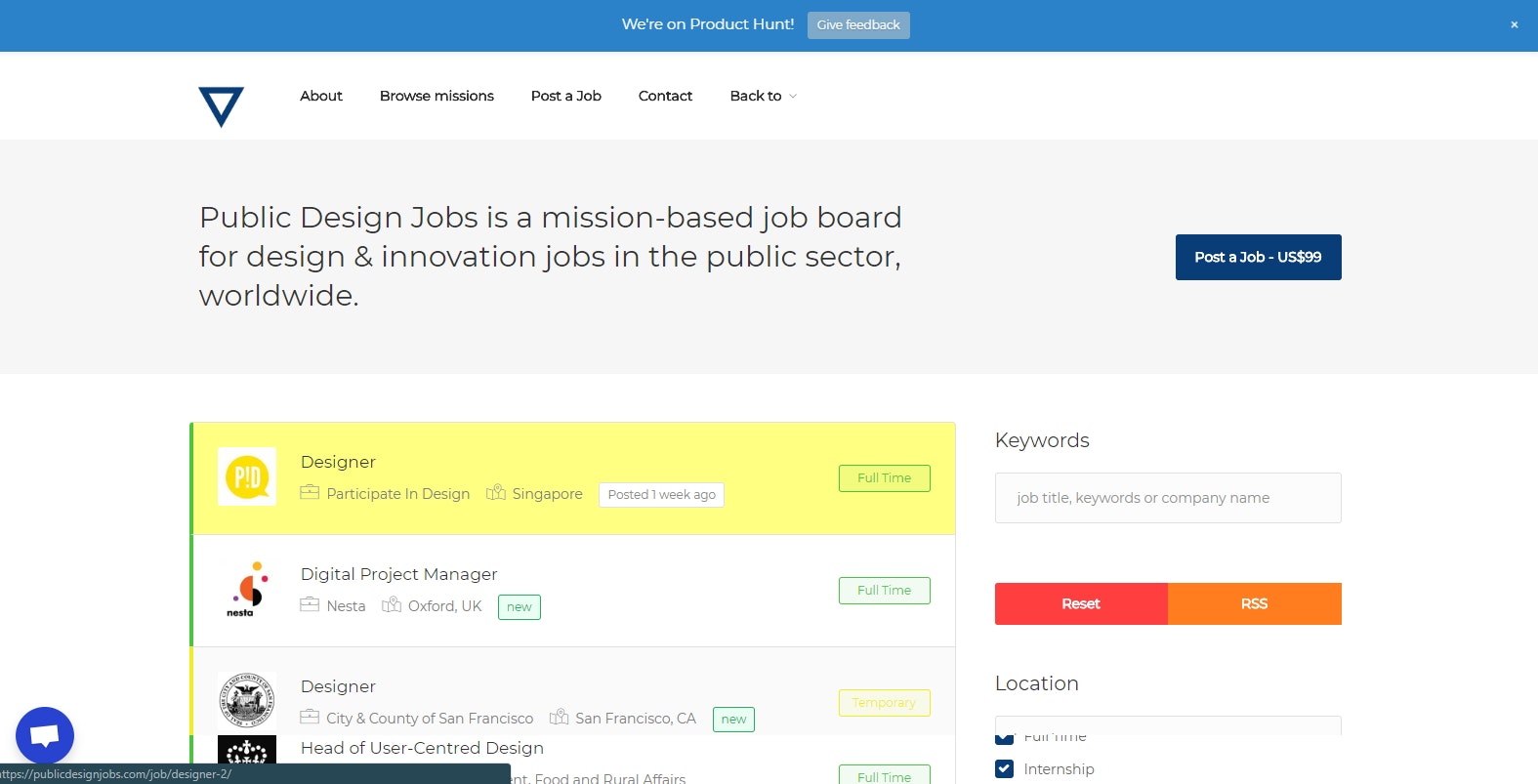Open the blue chat widget bubble
1538x784 pixels.
(x=44, y=734)
